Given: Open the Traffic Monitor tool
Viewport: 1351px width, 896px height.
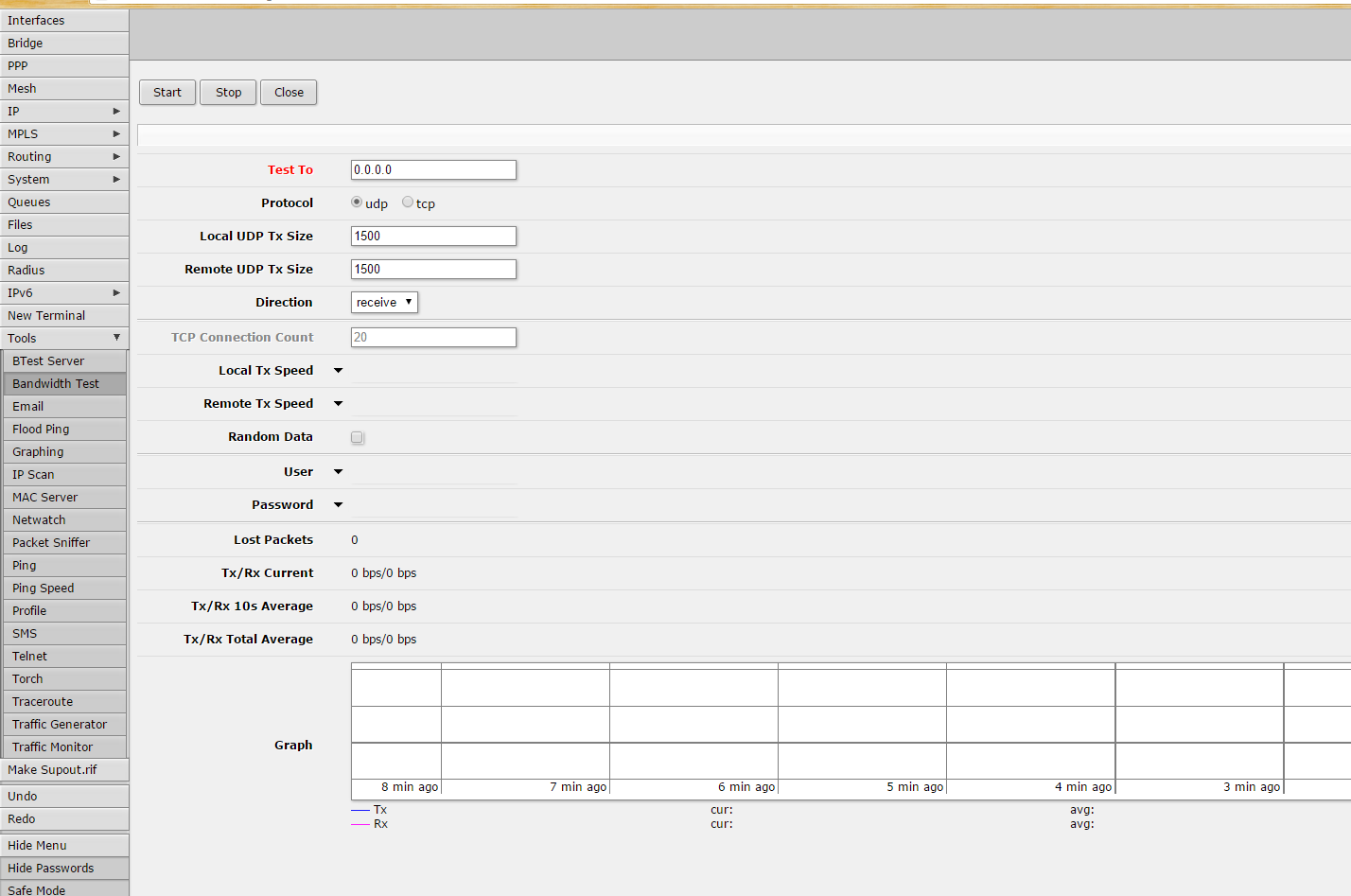Looking at the screenshot, I should coord(65,747).
